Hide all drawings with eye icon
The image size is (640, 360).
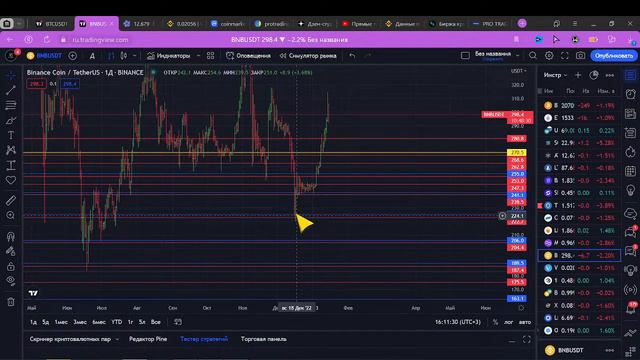(11, 280)
